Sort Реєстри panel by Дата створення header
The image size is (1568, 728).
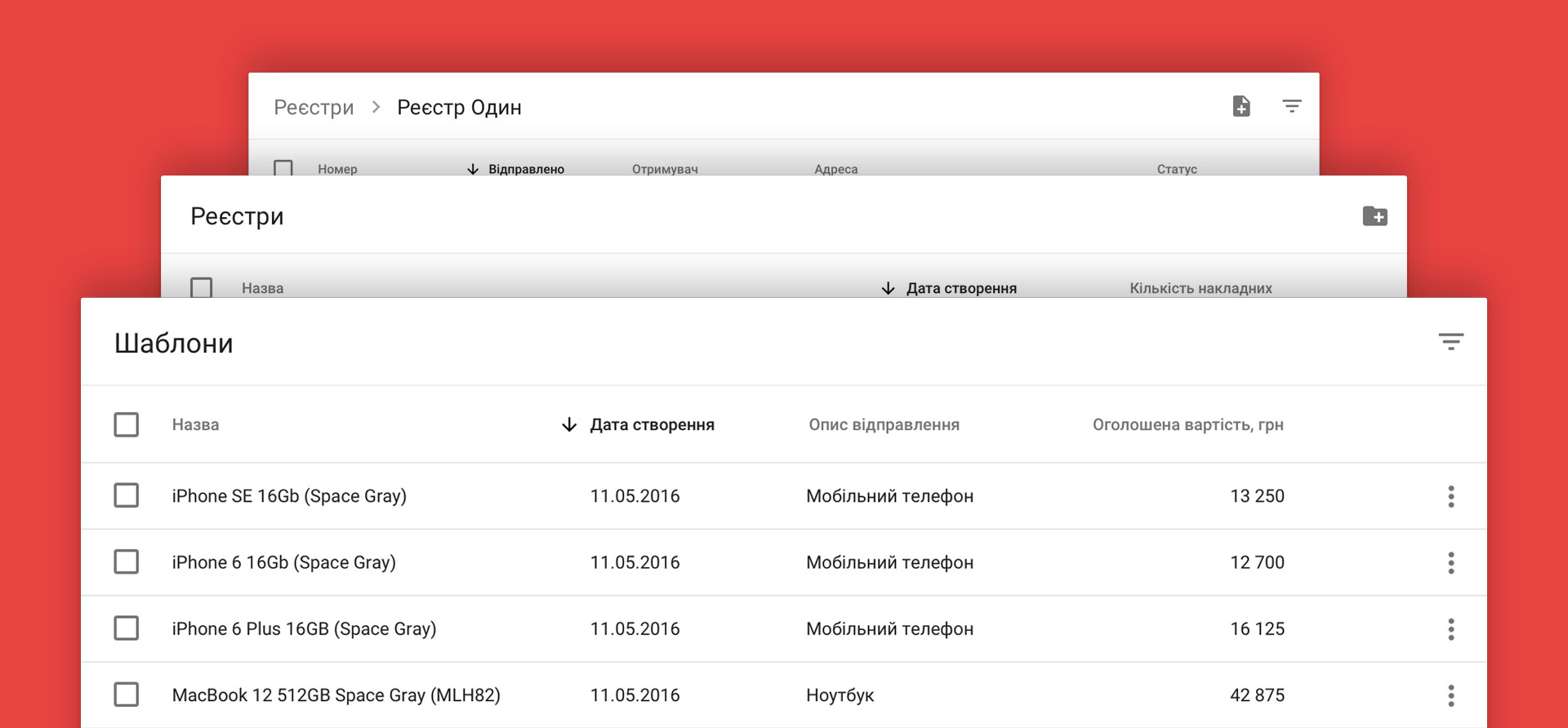(961, 288)
